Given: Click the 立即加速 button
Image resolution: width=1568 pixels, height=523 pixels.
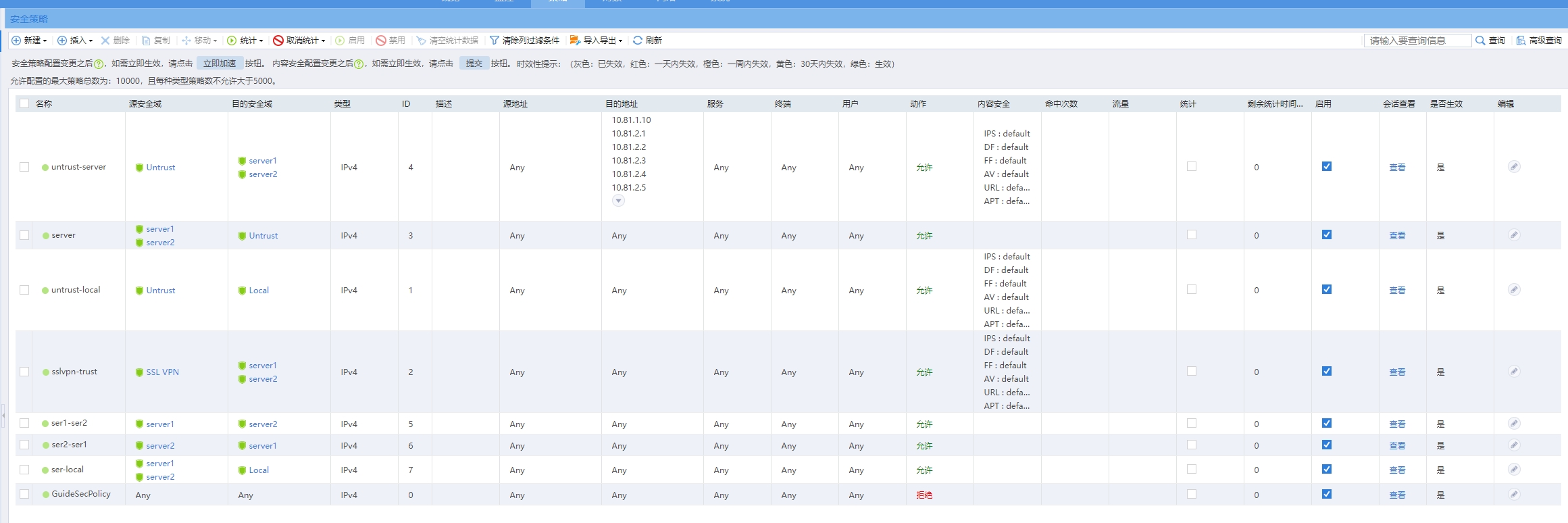Looking at the screenshot, I should (220, 64).
